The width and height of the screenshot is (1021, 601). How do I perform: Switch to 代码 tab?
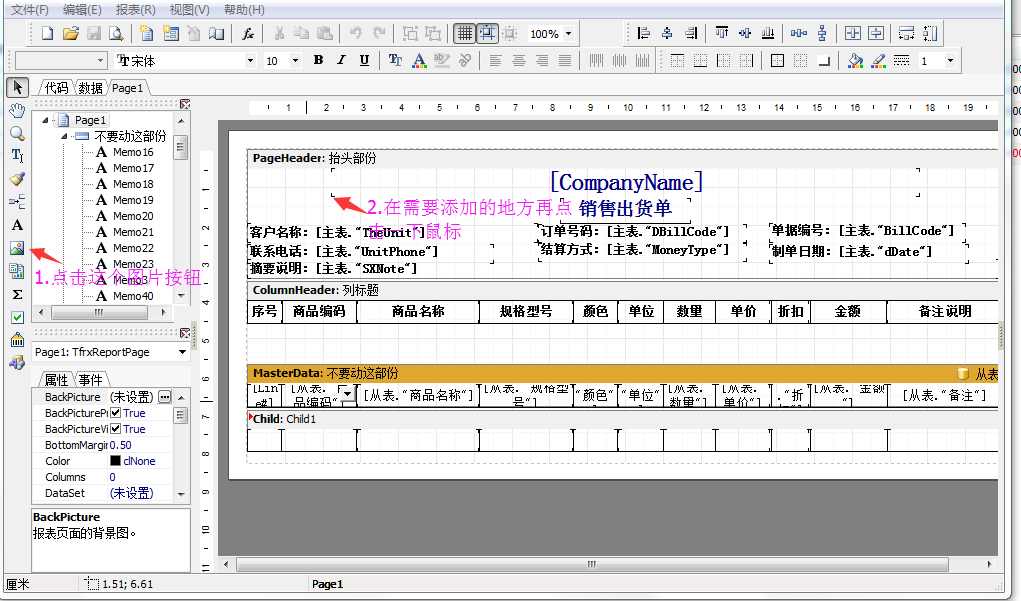[x=56, y=88]
